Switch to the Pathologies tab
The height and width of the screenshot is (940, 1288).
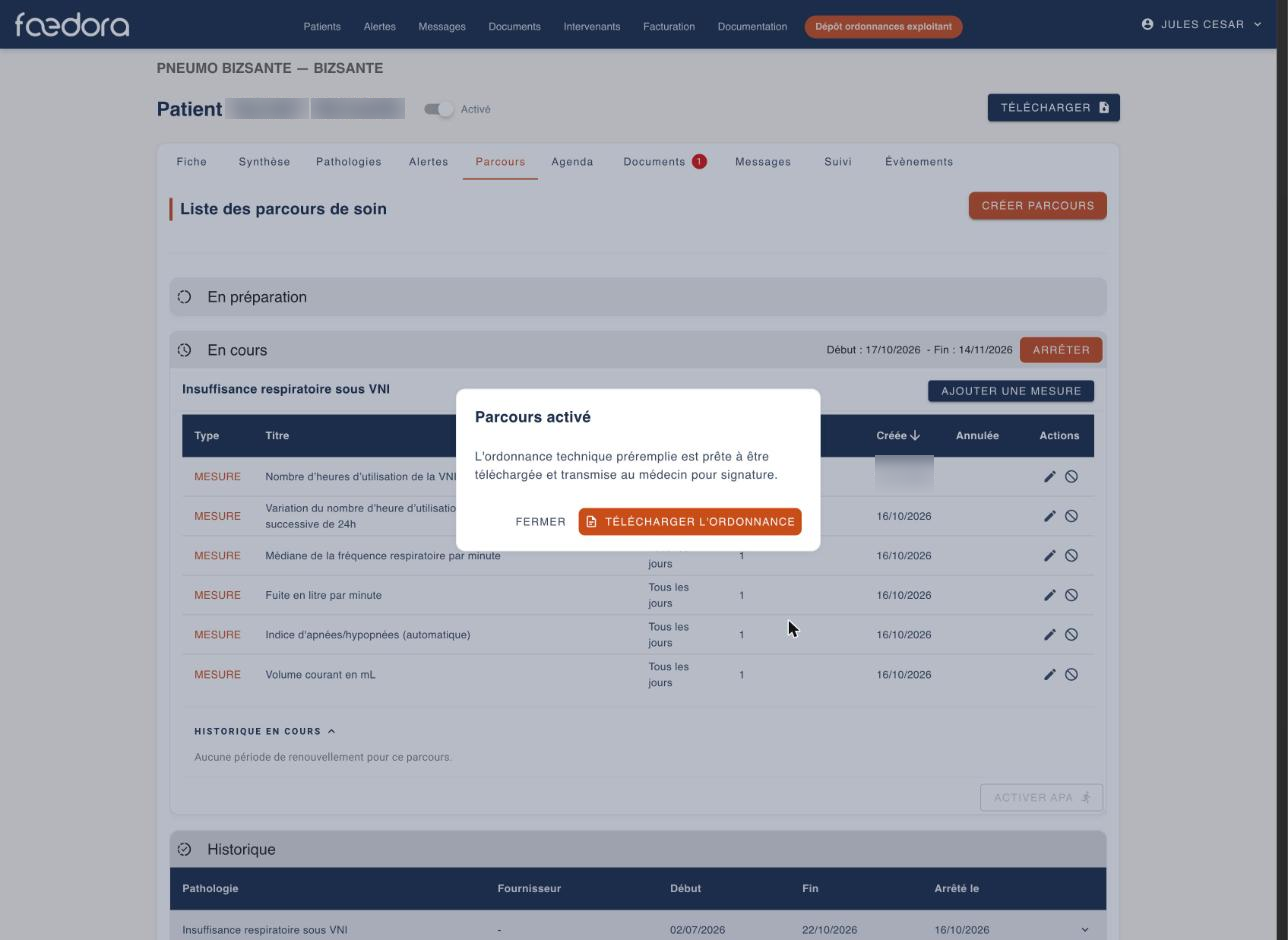pos(348,162)
